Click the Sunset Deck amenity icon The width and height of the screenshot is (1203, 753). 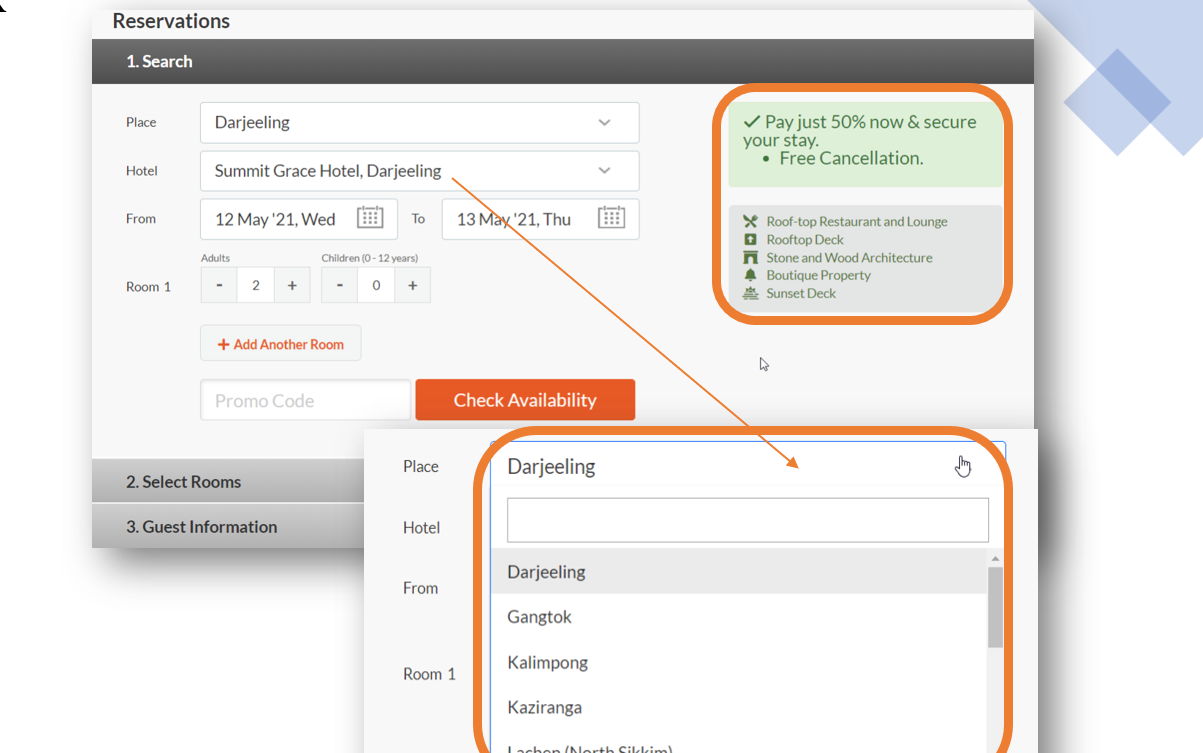[x=751, y=293]
